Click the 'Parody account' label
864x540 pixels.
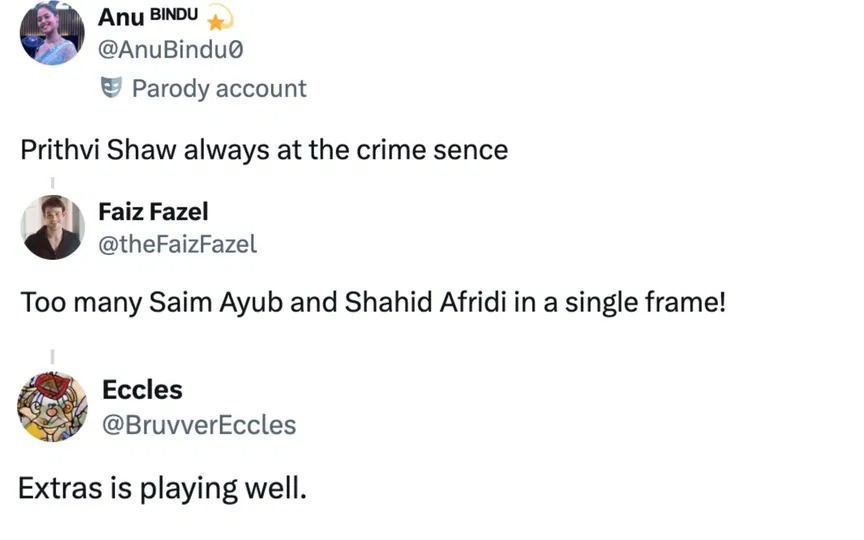tap(219, 89)
